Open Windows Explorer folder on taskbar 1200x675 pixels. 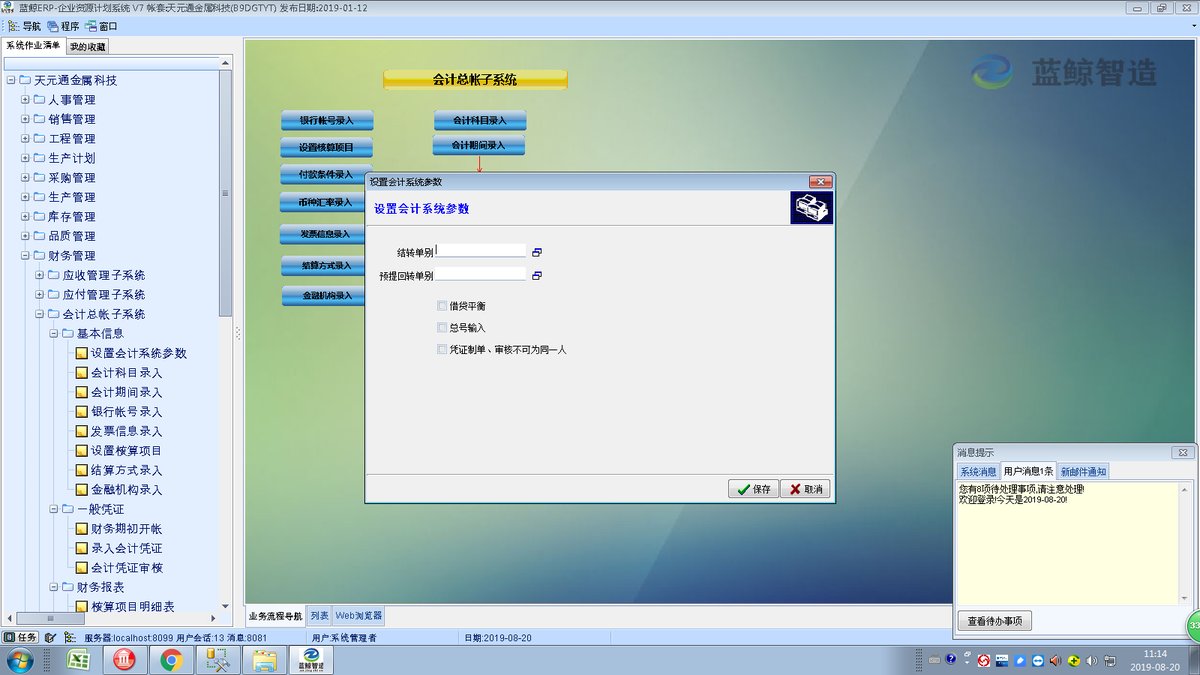point(264,660)
